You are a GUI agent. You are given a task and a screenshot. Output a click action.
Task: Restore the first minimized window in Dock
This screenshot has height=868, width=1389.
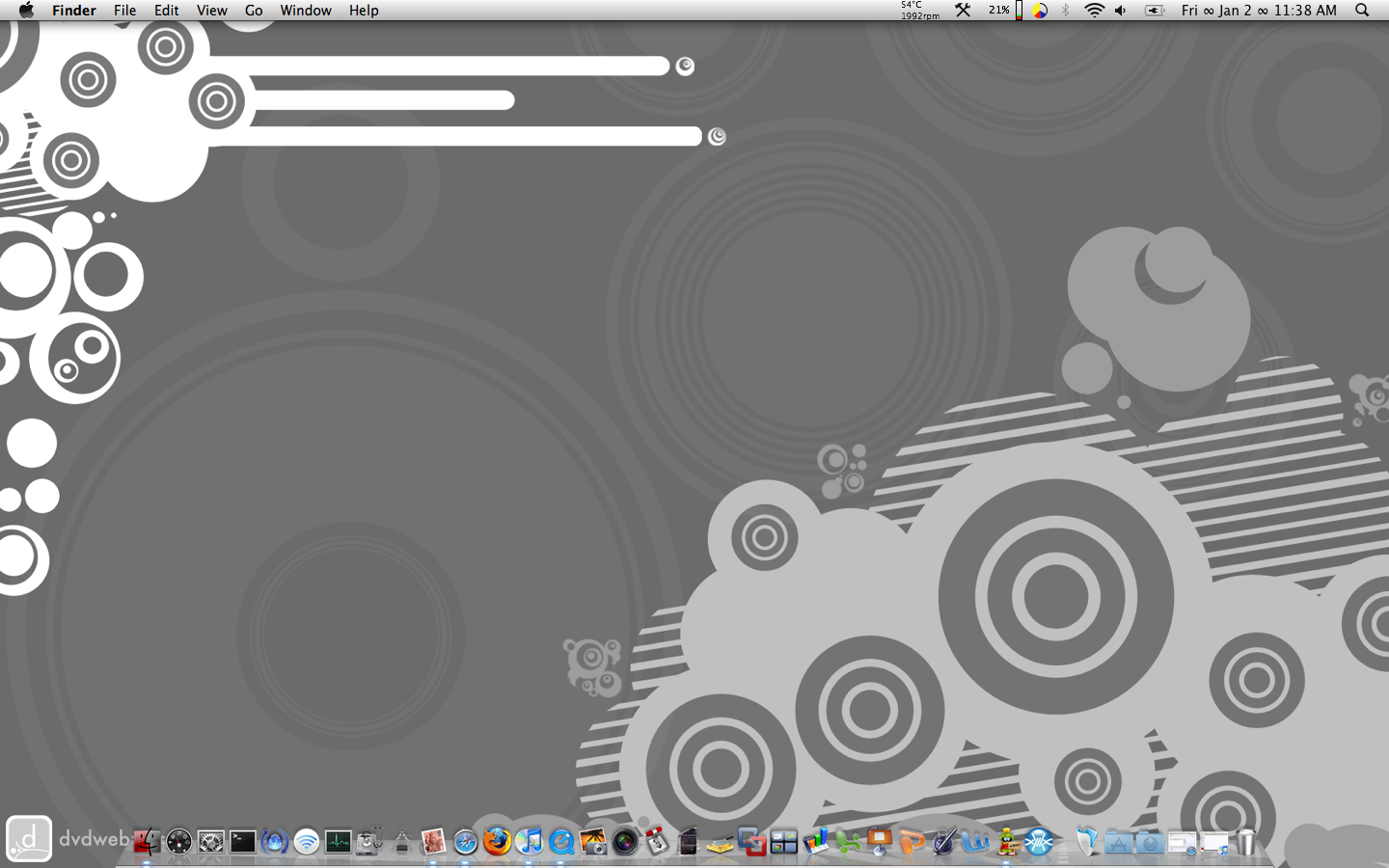click(1182, 842)
